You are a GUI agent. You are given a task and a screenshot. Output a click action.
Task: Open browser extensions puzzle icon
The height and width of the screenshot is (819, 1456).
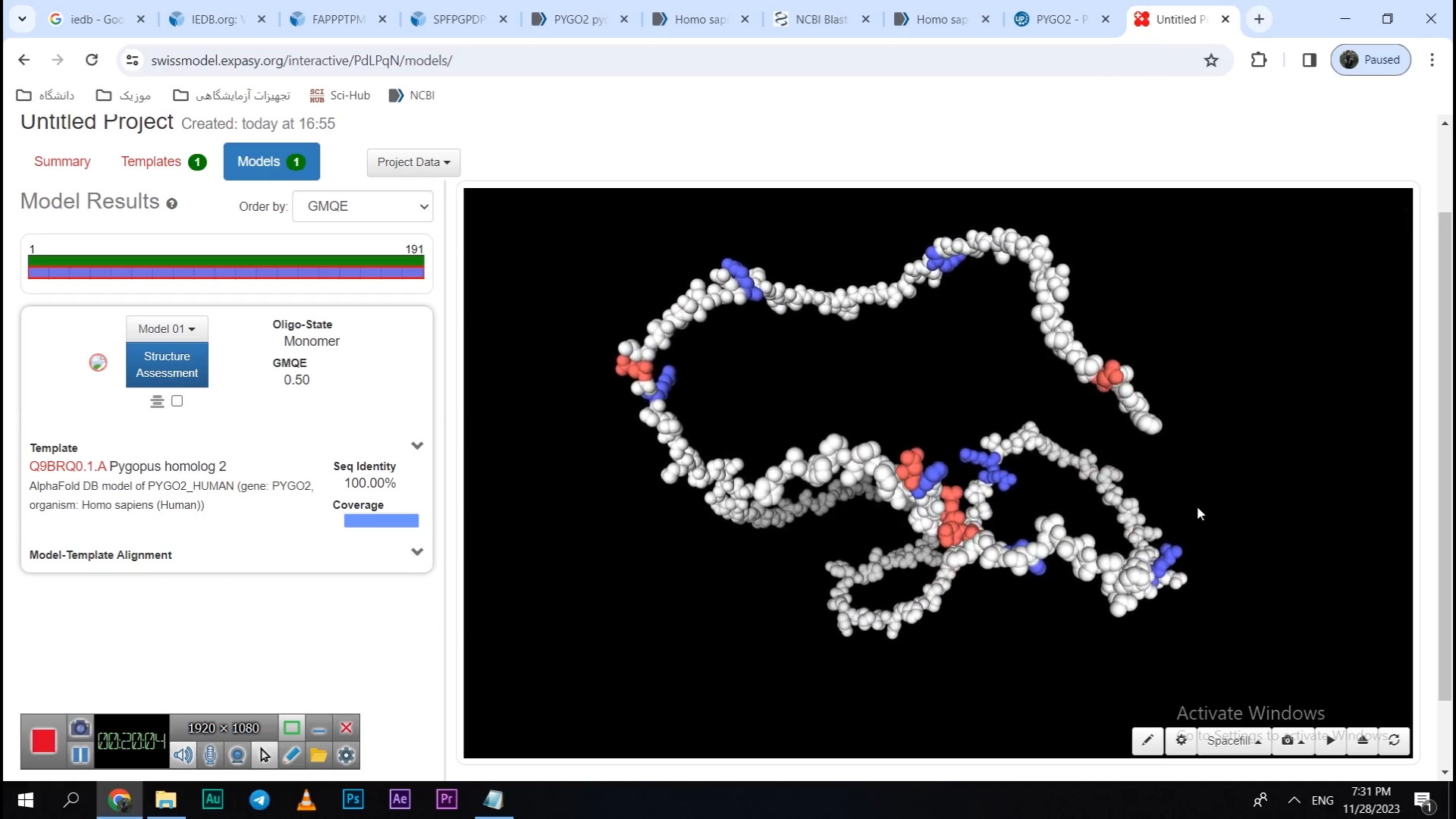point(1259,60)
